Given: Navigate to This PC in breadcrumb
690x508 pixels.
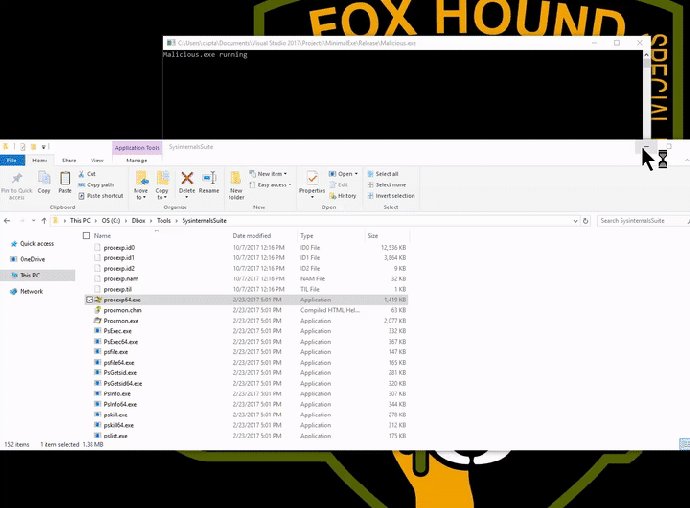Looking at the screenshot, I should click(x=80, y=221).
